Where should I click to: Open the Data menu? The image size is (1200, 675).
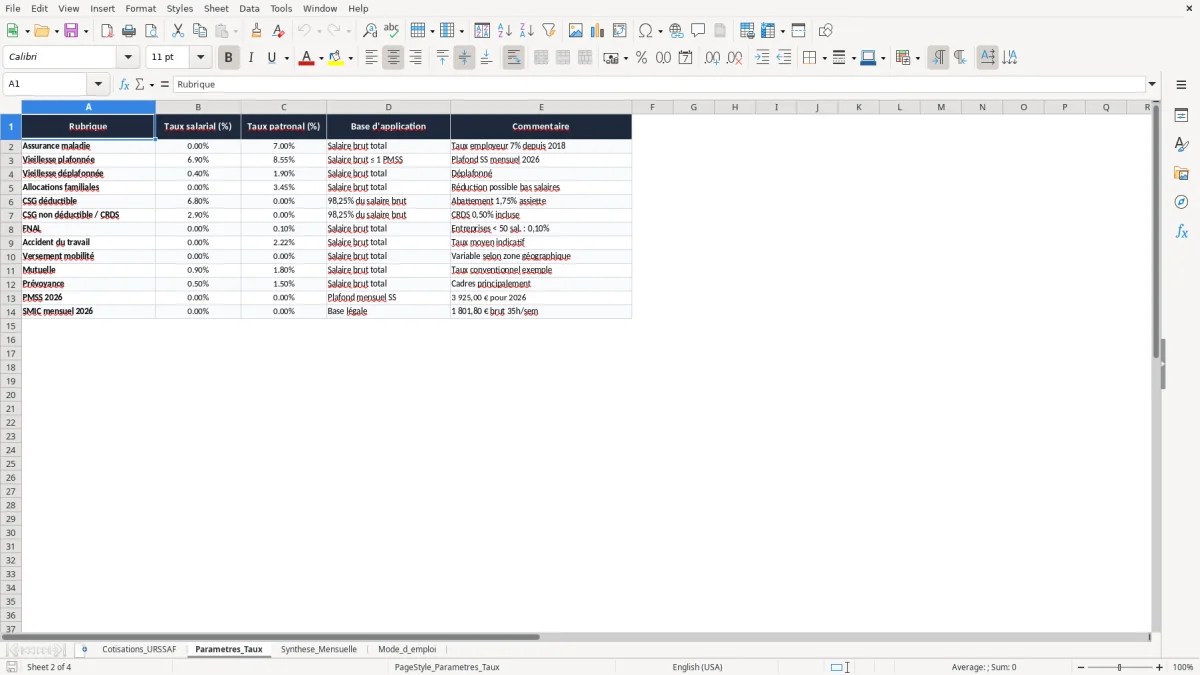point(249,8)
